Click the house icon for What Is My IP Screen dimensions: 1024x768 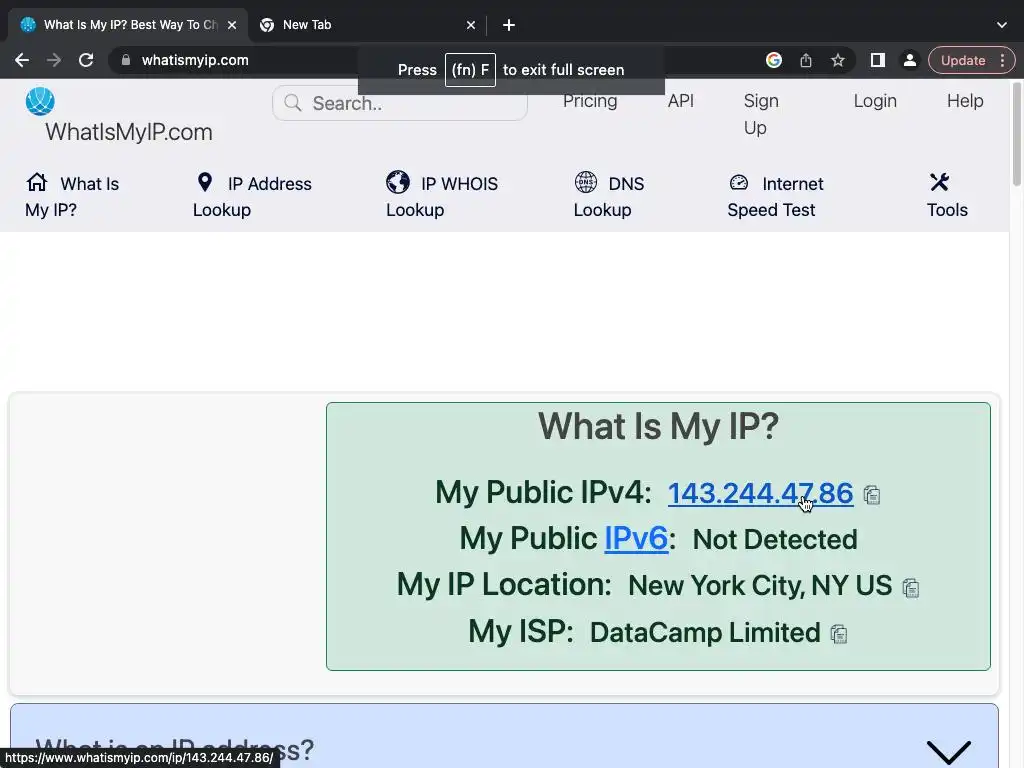pos(37,182)
